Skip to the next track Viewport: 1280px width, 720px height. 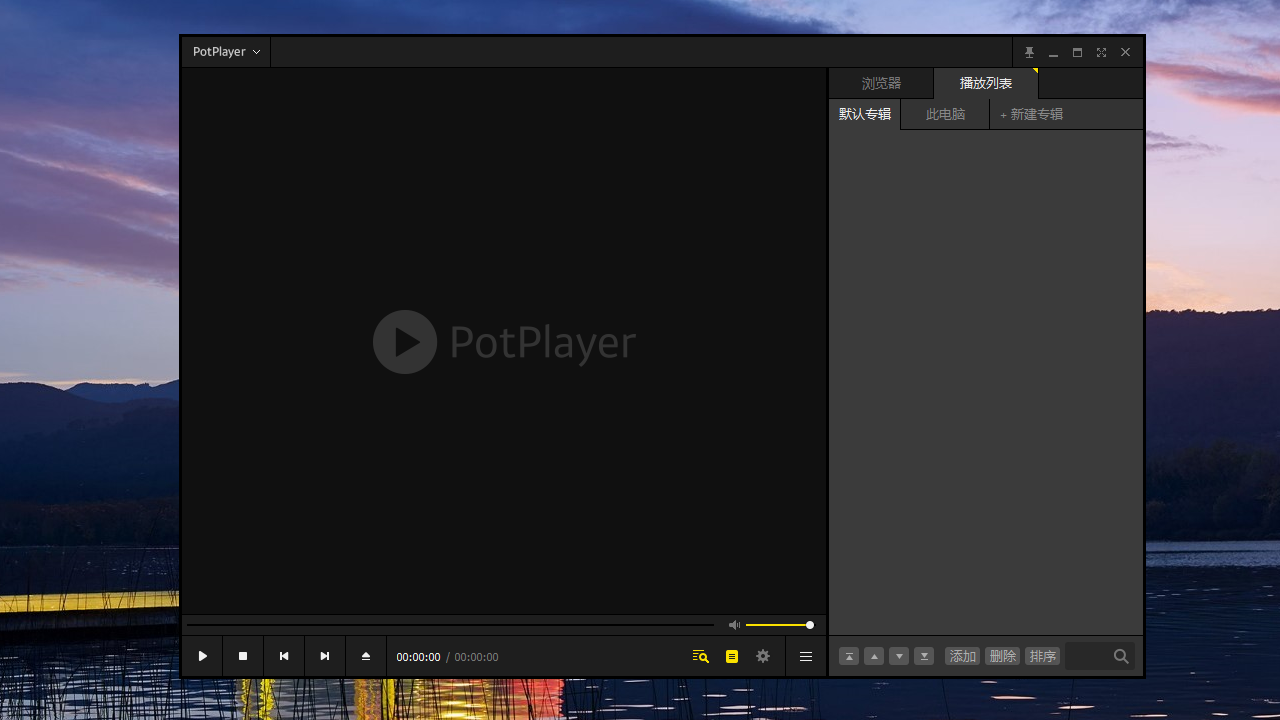(x=325, y=656)
